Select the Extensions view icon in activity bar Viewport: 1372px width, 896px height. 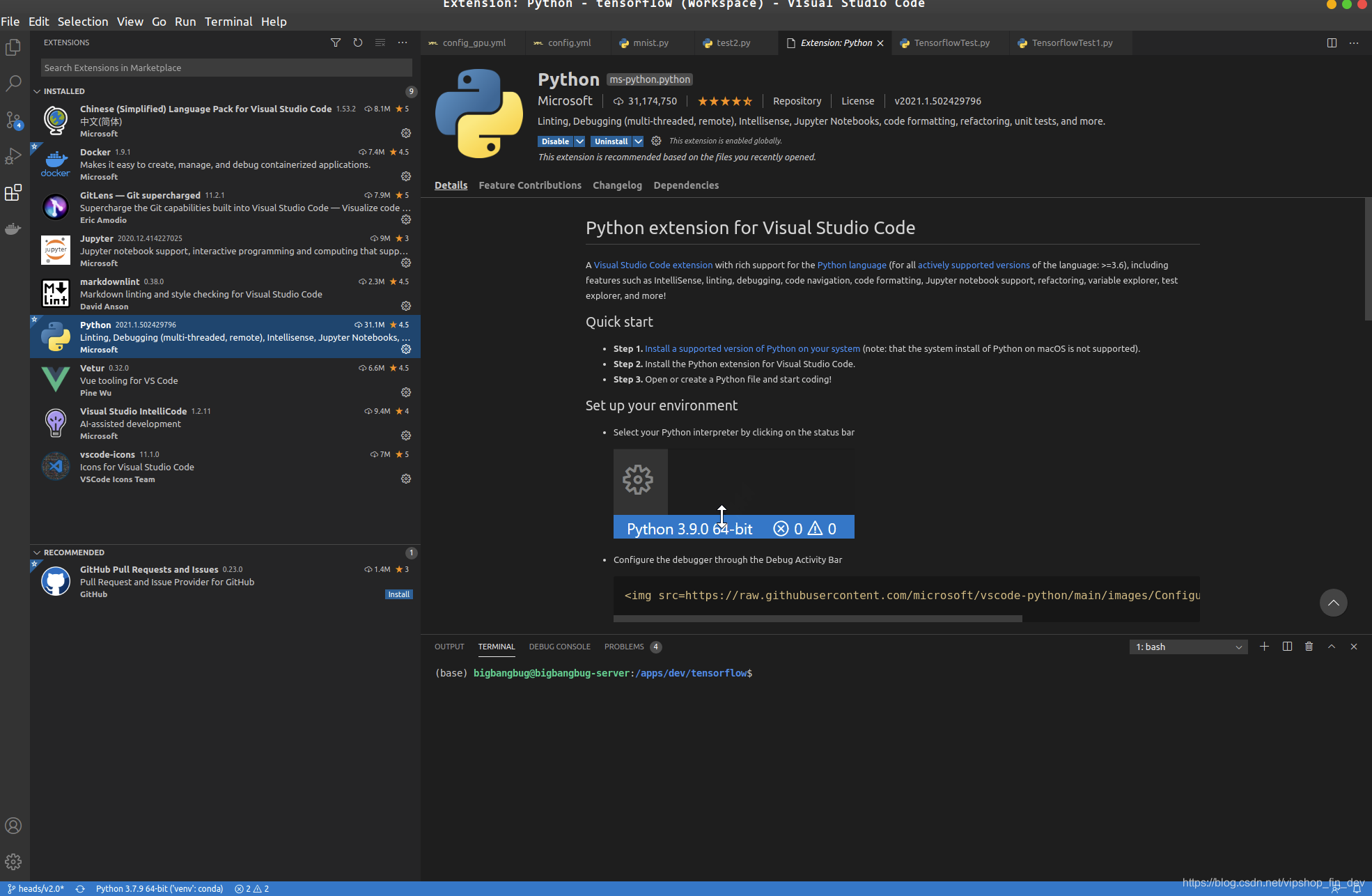coord(13,192)
